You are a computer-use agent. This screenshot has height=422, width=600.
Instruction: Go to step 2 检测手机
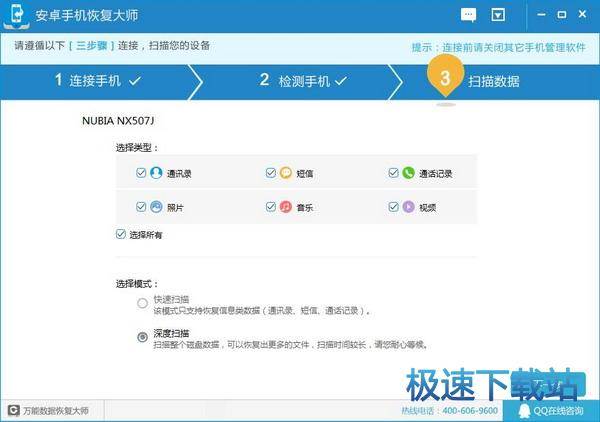tap(303, 81)
